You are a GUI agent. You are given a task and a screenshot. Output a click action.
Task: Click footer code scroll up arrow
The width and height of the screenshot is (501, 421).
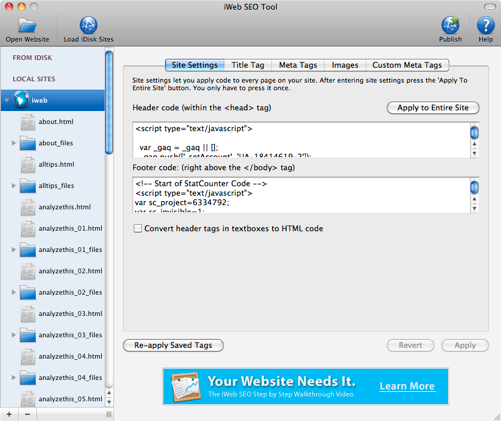coord(474,199)
